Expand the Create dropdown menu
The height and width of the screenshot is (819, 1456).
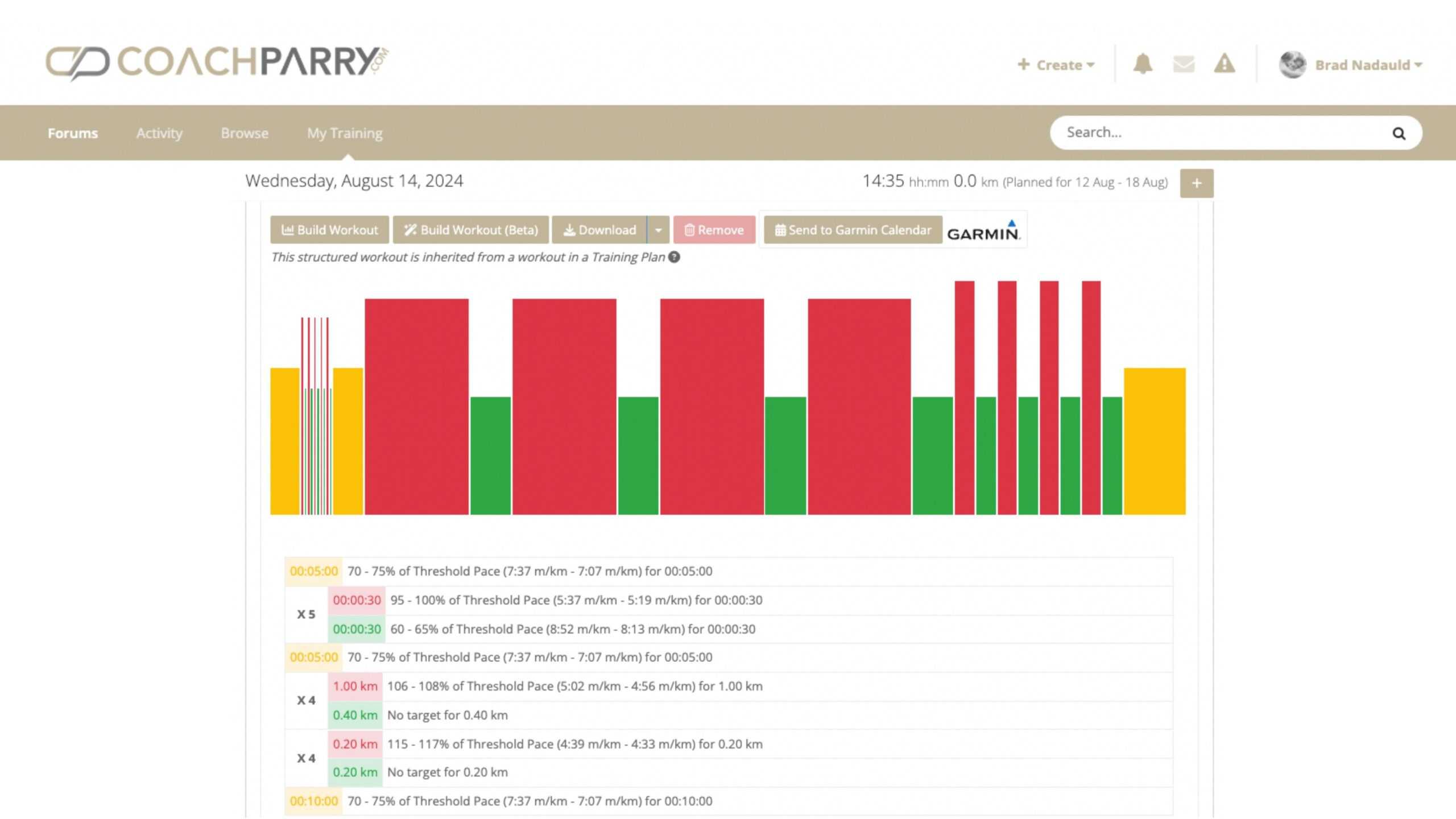(1056, 65)
